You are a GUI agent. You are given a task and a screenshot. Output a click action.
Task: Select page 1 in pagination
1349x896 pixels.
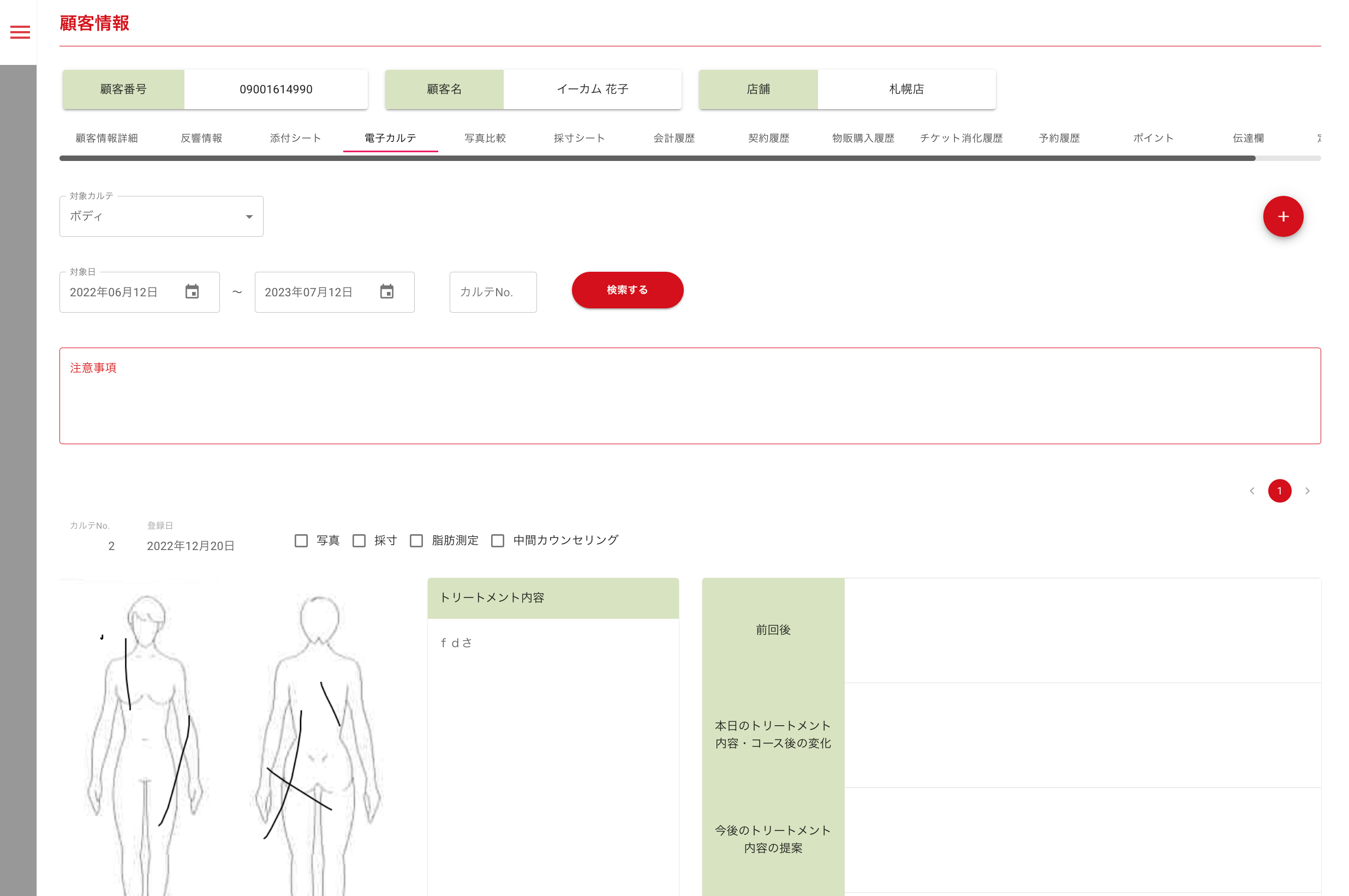tap(1279, 491)
